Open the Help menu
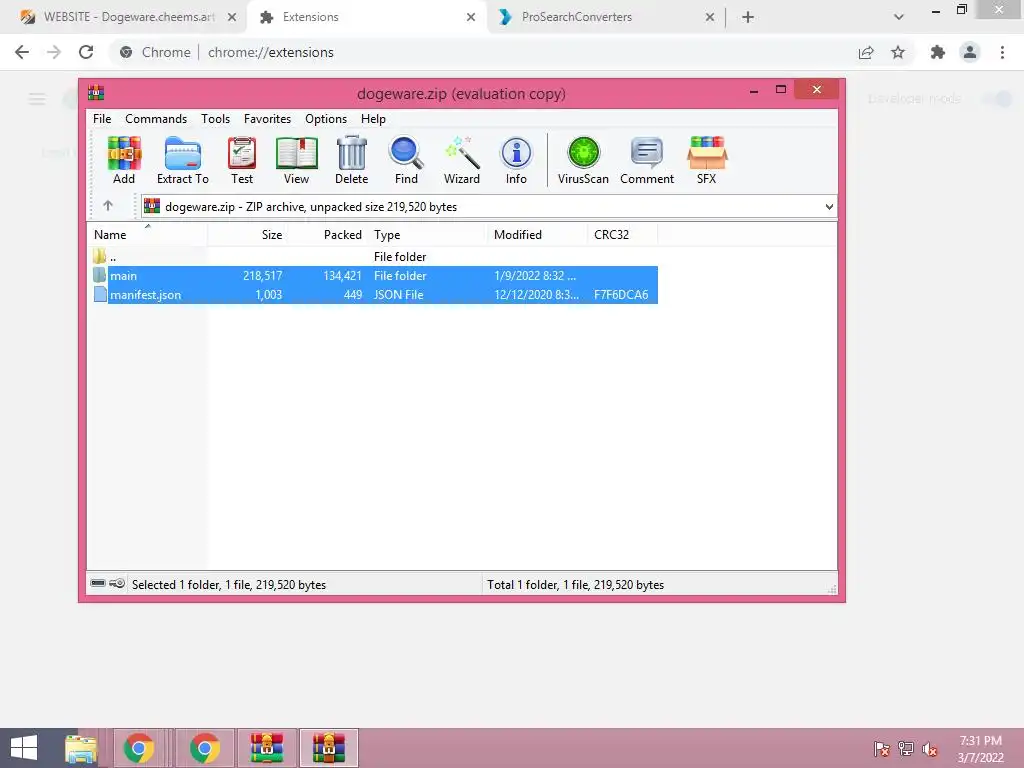This screenshot has width=1024, height=768. (374, 119)
